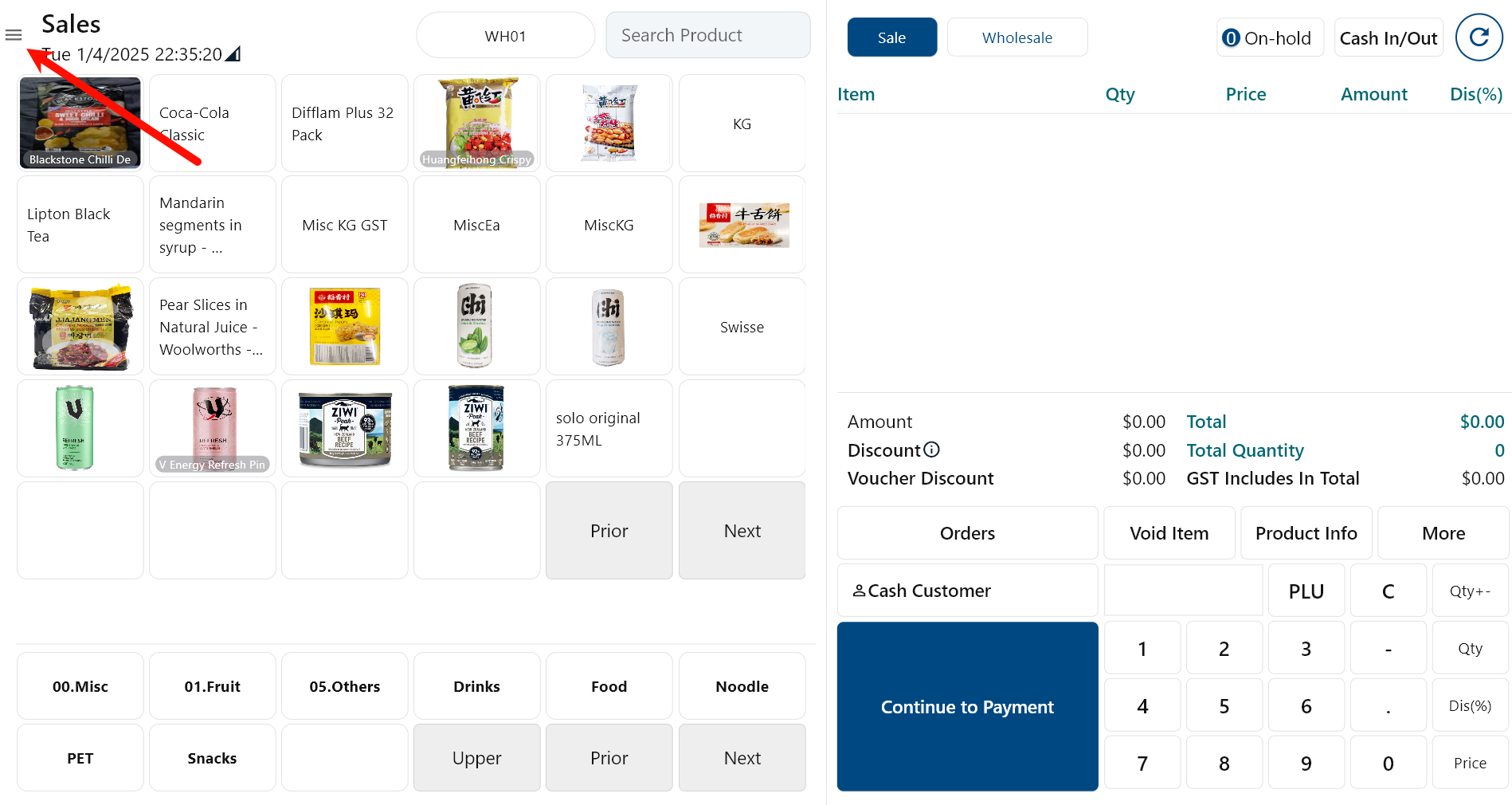Focus the Search Product field

click(x=707, y=36)
